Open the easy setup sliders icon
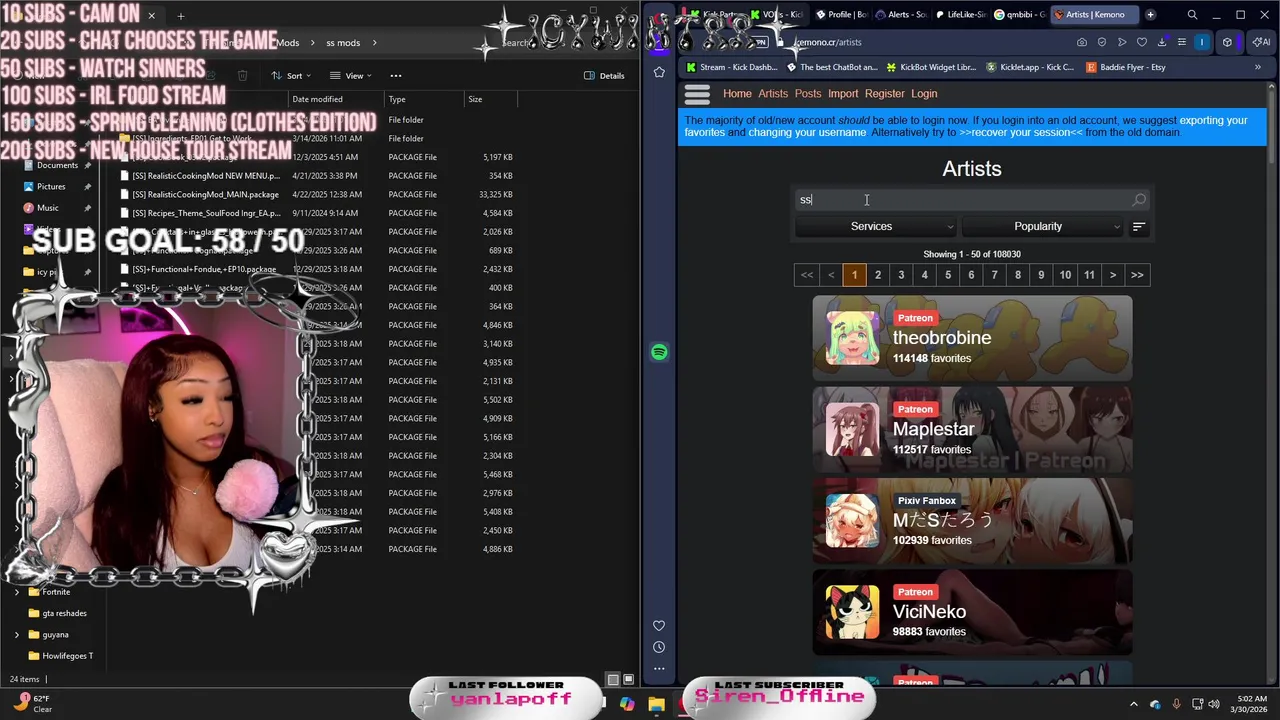Viewport: 1280px width, 720px height. pyautogui.click(x=1181, y=42)
